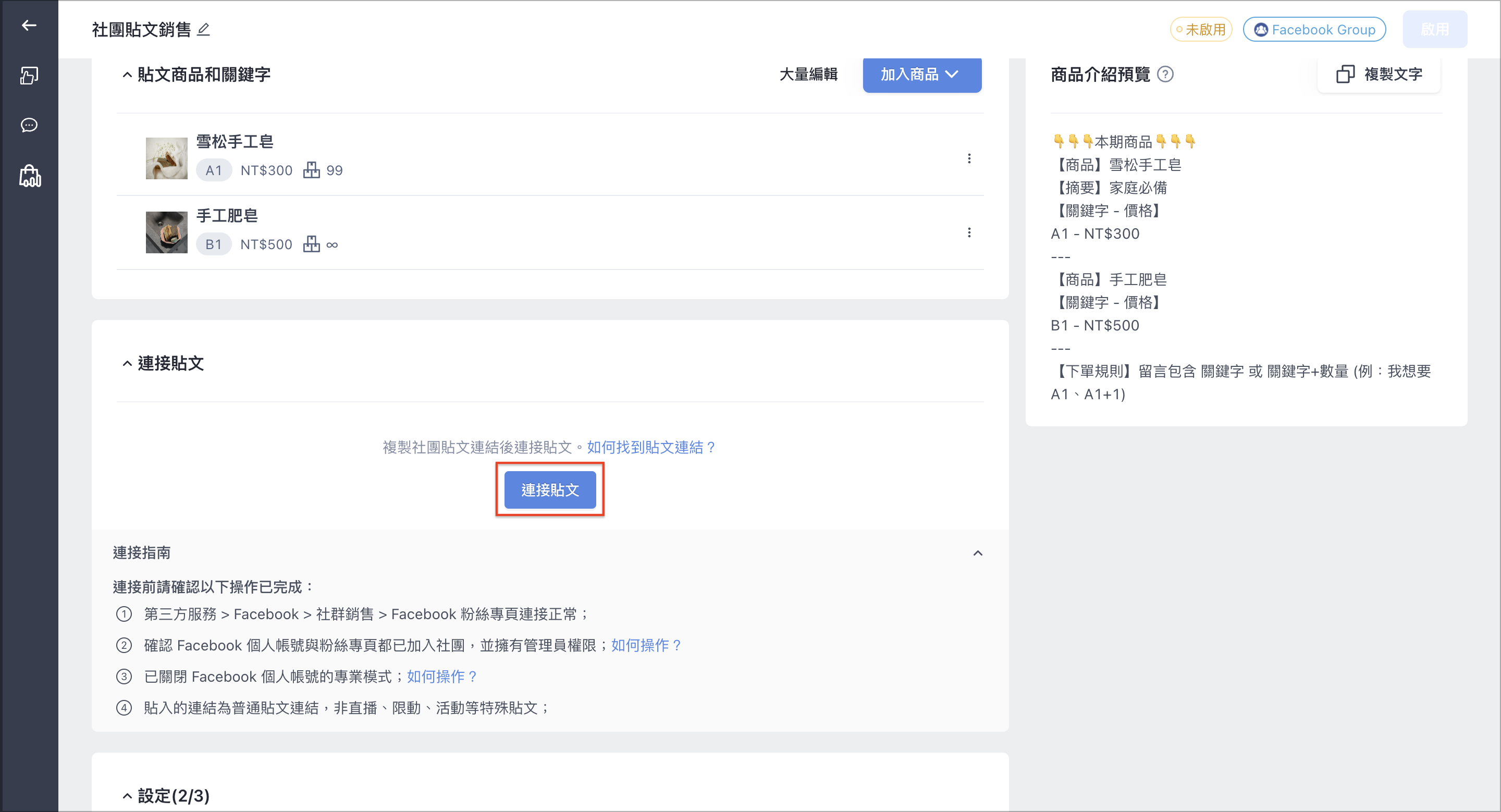Collapse the 連接指南 guide chevron
The width and height of the screenshot is (1501, 812).
pos(978,552)
